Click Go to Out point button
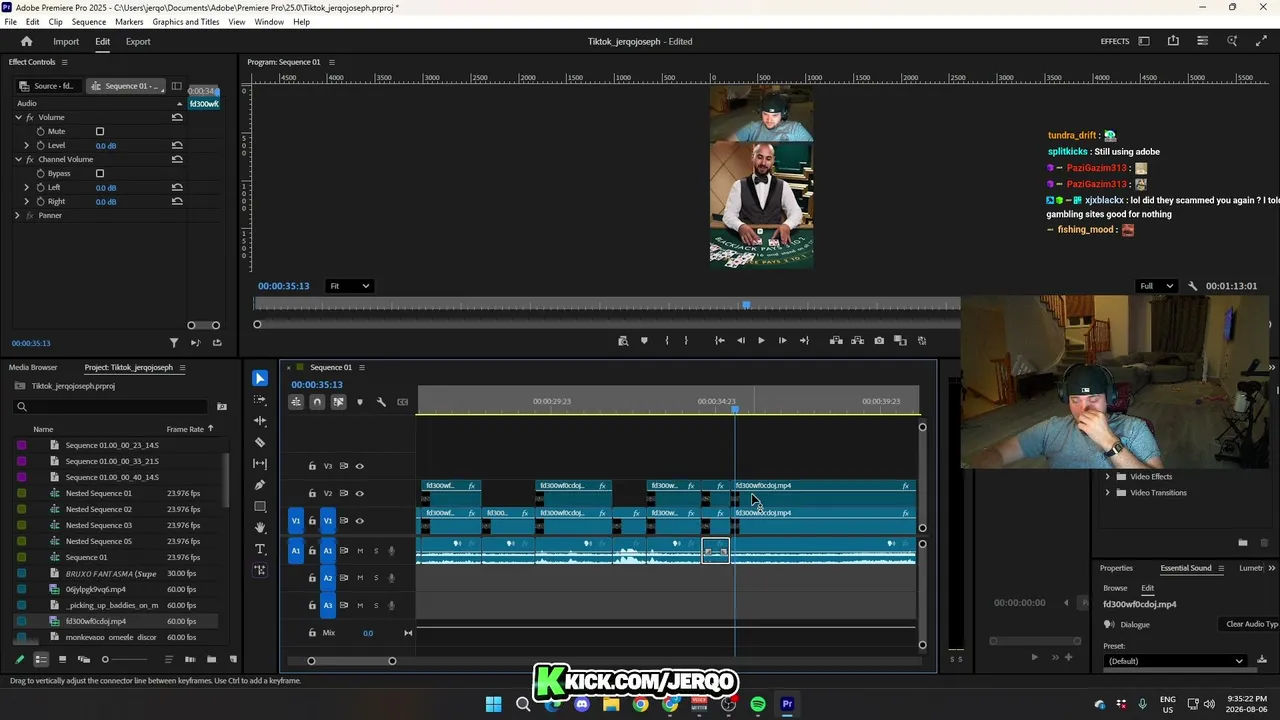Screen dimensions: 1280x720 [x=804, y=341]
